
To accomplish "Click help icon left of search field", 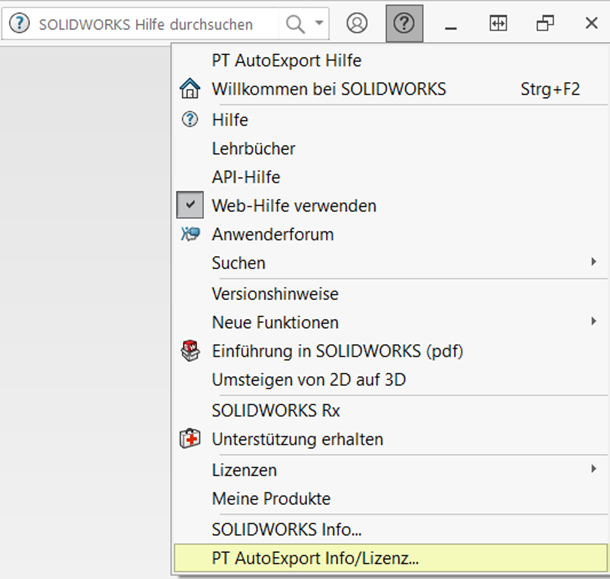I will [x=19, y=23].
